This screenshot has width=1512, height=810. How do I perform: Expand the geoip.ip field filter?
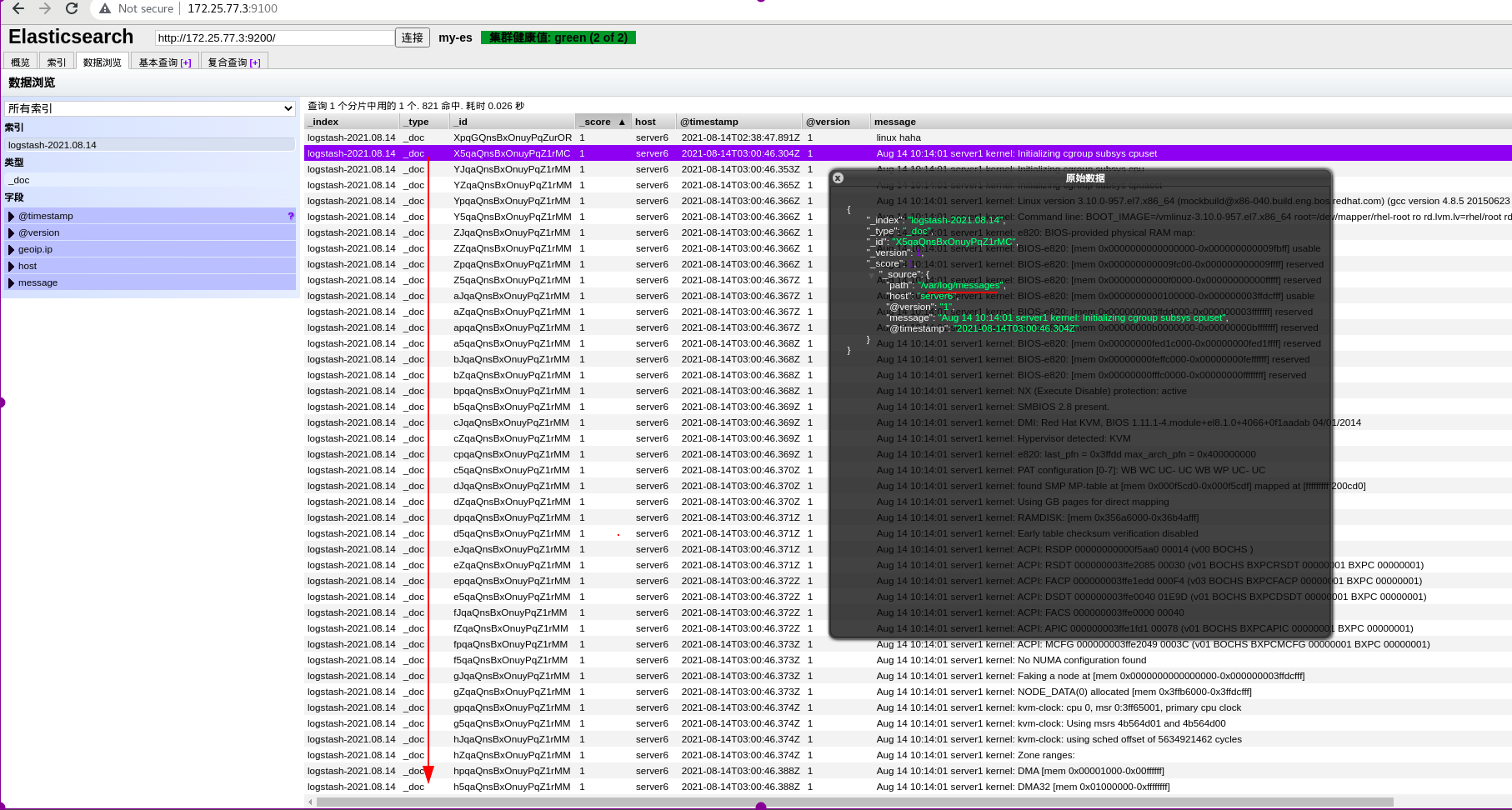12,249
